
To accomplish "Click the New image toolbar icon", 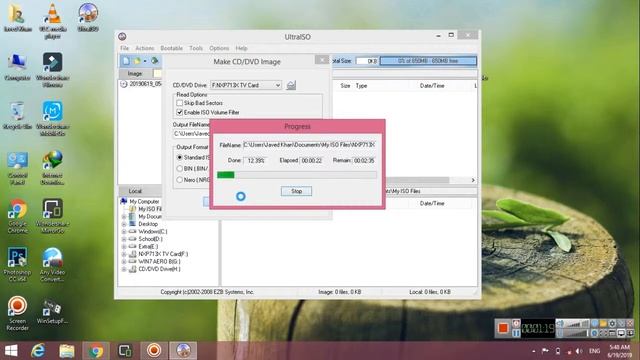I will coord(126,61).
